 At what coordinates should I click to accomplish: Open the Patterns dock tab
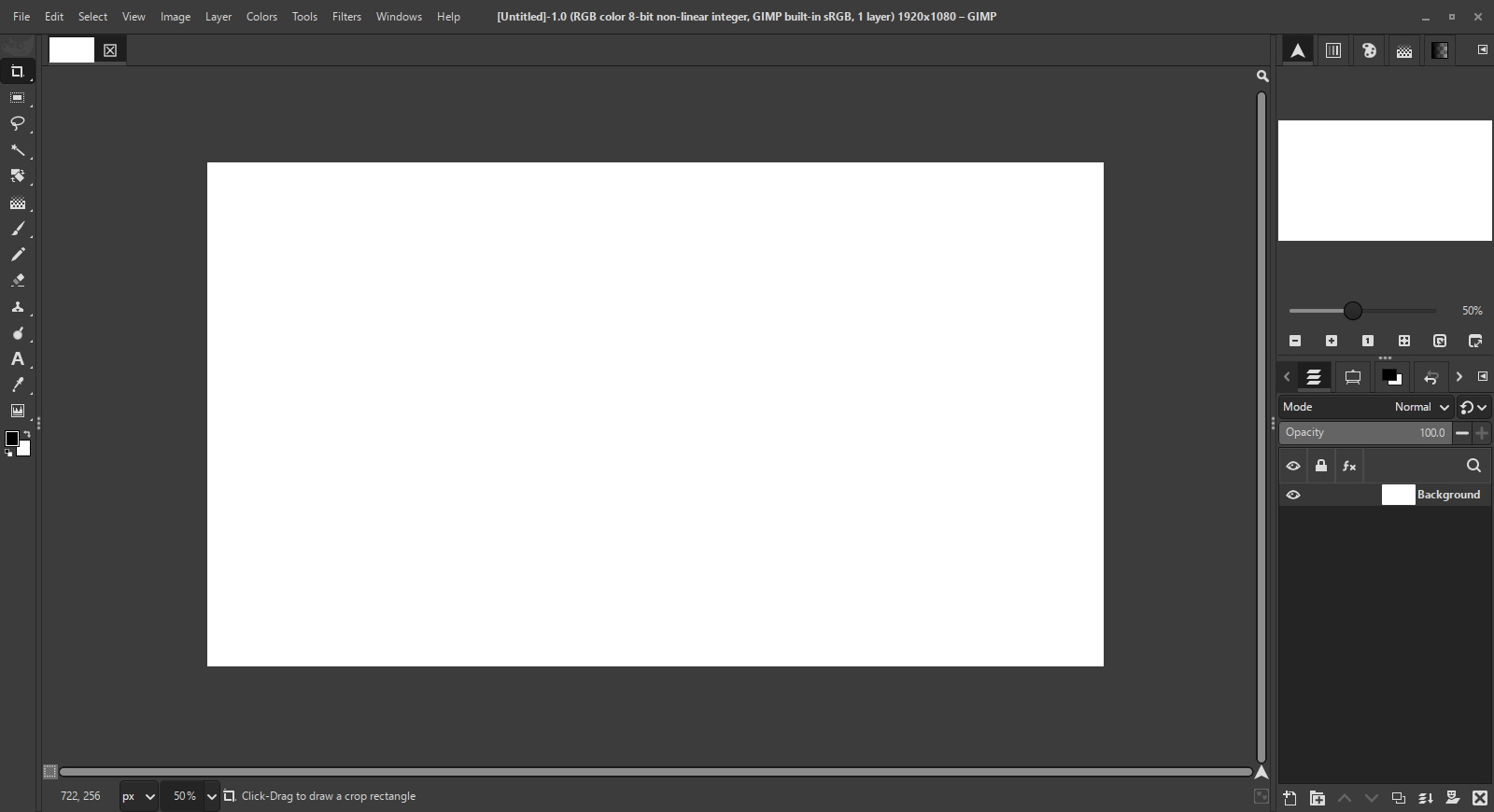[1404, 50]
